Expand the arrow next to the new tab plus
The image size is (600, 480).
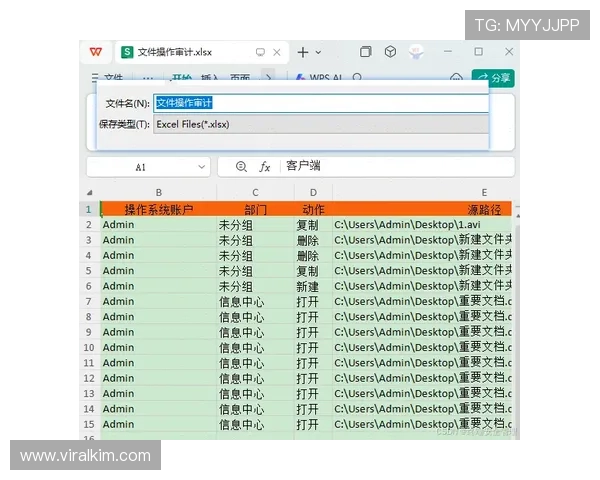[318, 52]
